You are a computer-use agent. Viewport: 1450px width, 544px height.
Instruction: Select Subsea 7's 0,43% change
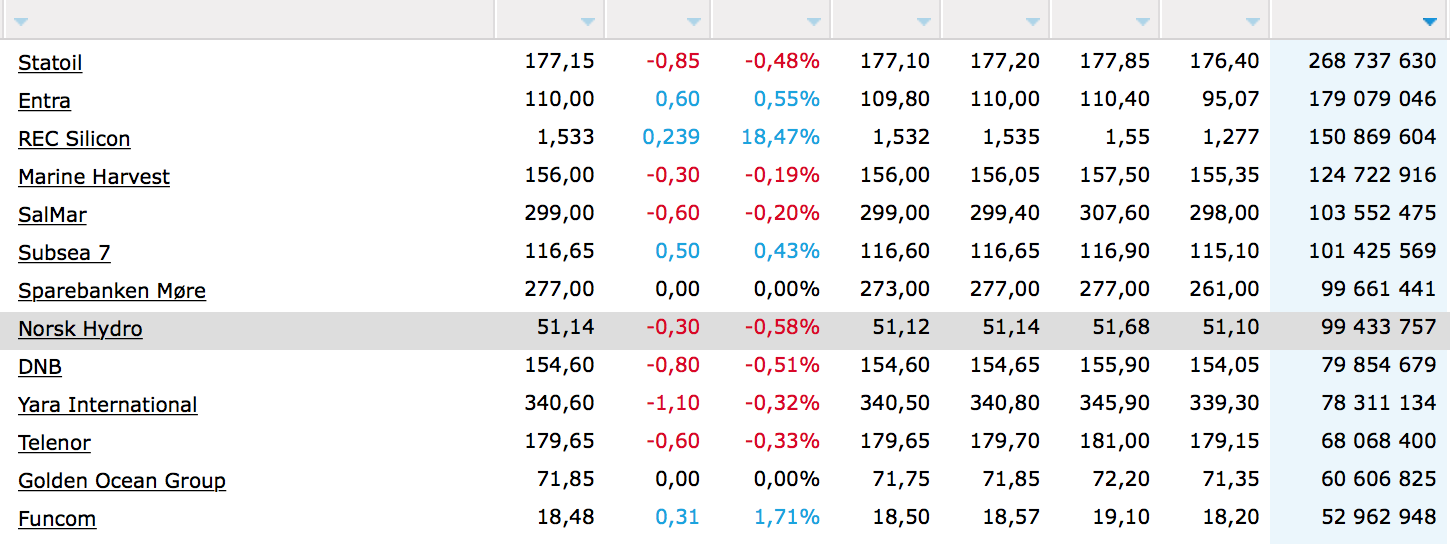coord(787,251)
